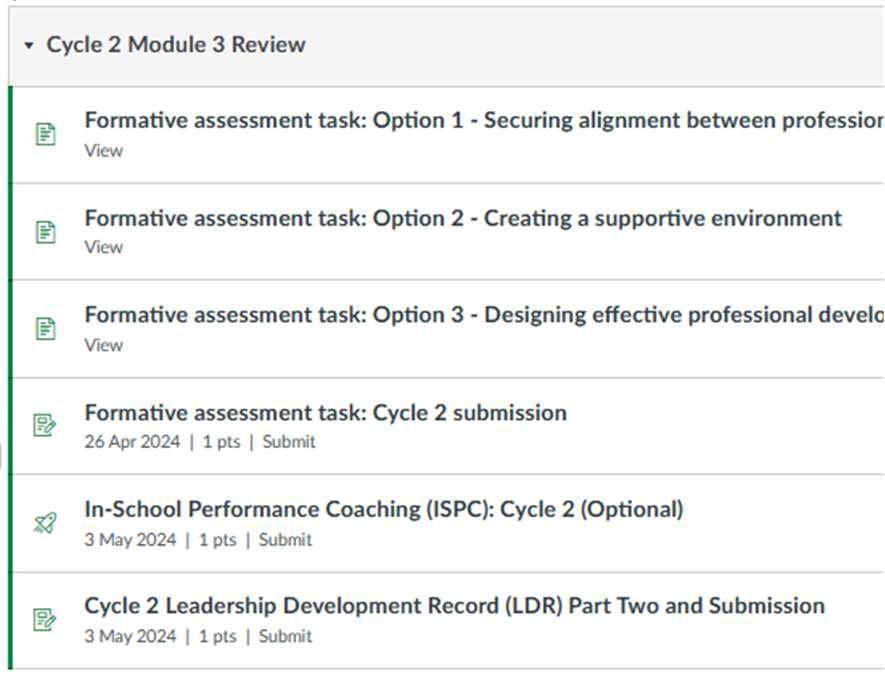Screen dimensions: 885x679
Task: Open Cycle 2 Leadership Development Record Part Two
Action: coord(454,606)
